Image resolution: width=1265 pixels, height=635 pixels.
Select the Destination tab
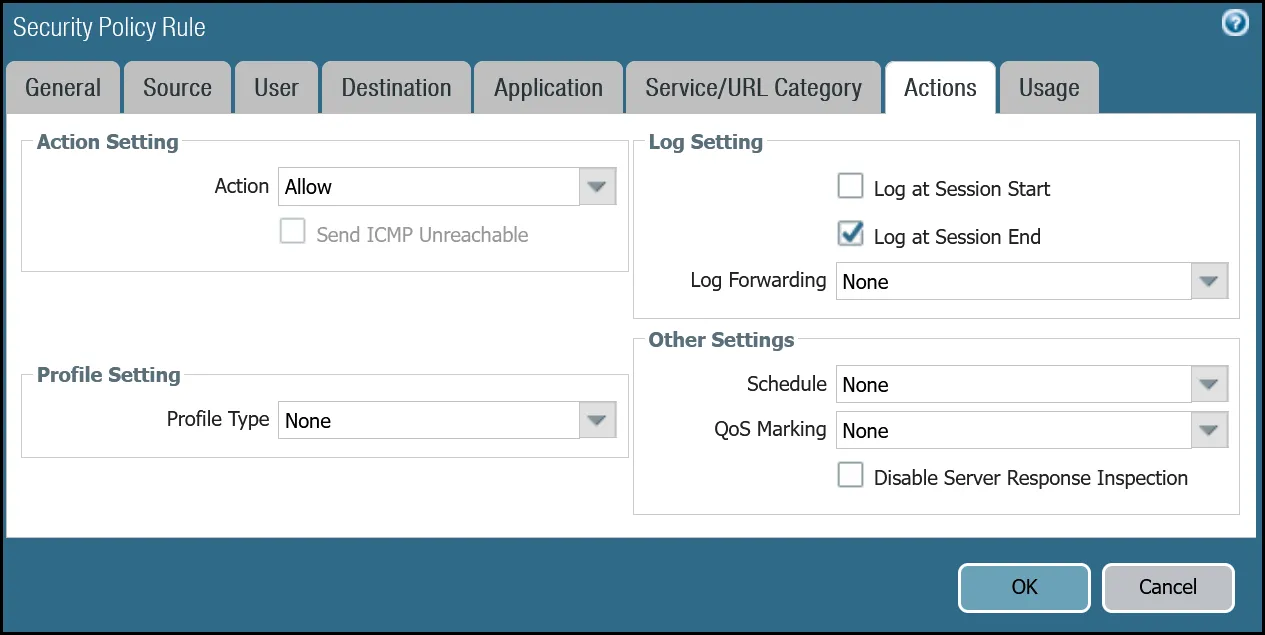pos(396,87)
